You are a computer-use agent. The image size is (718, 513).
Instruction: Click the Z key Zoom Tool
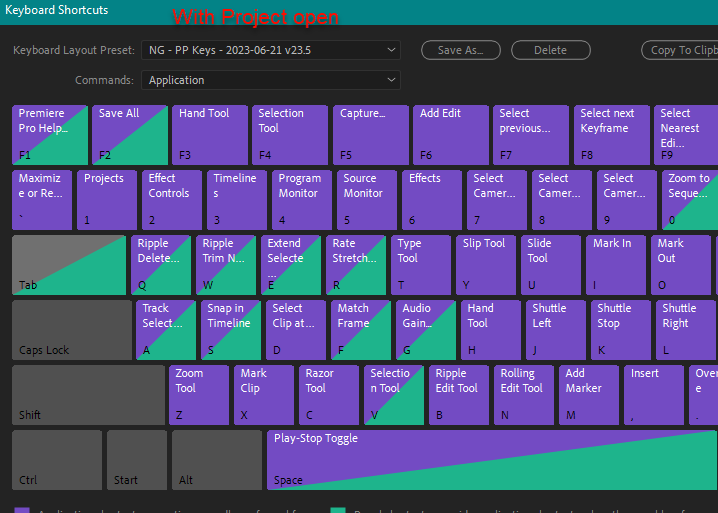click(199, 395)
